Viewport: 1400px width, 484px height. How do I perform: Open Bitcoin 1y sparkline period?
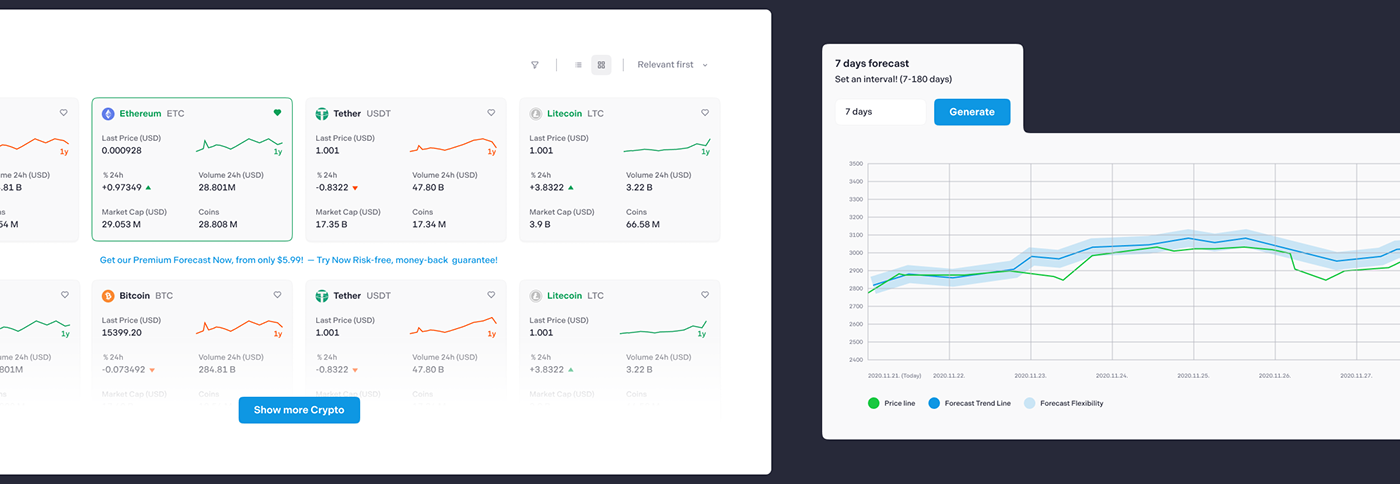click(277, 334)
